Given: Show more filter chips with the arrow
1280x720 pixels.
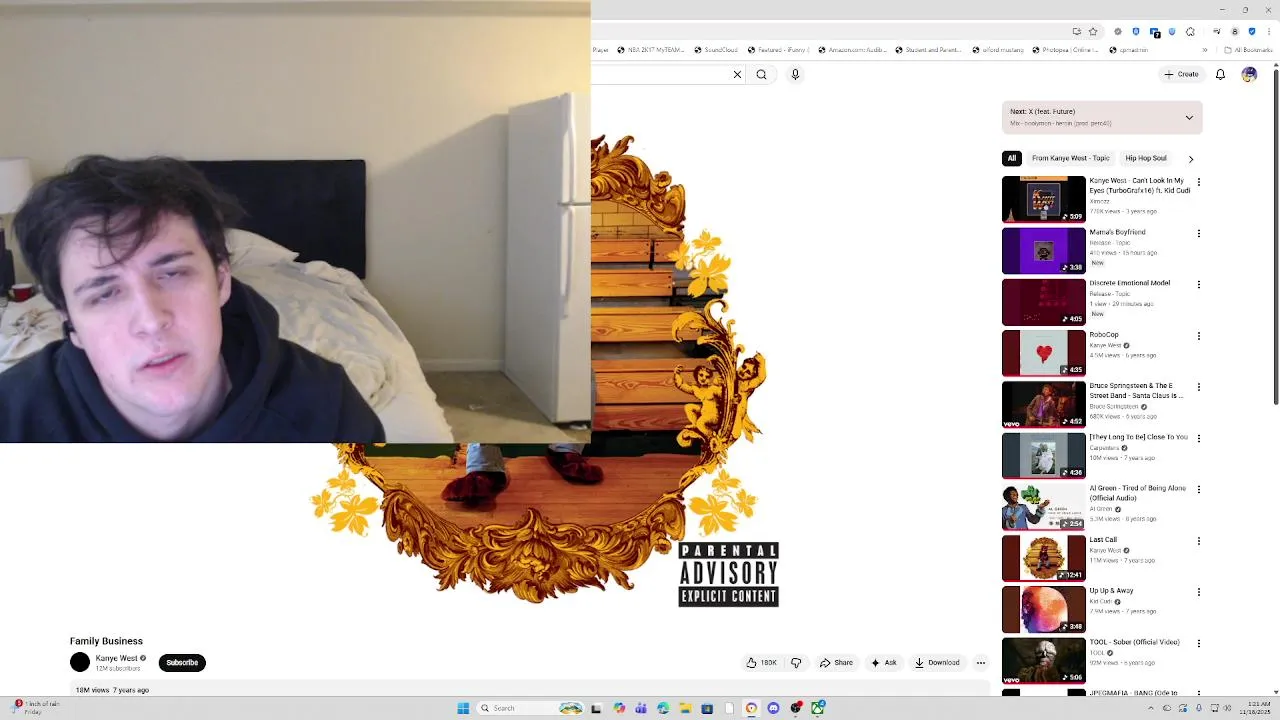Looking at the screenshot, I should coord(1190,159).
